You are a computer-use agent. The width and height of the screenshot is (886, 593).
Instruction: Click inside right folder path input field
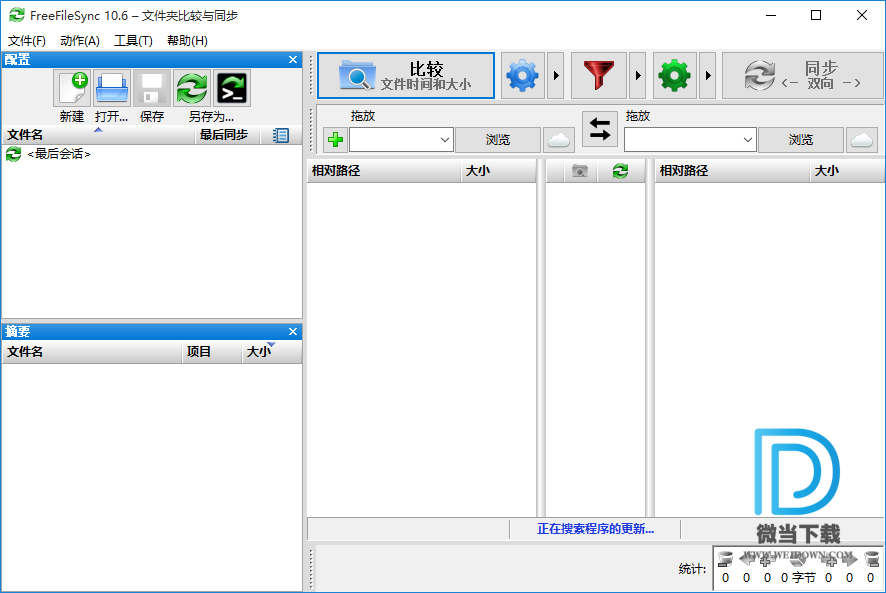(x=682, y=140)
